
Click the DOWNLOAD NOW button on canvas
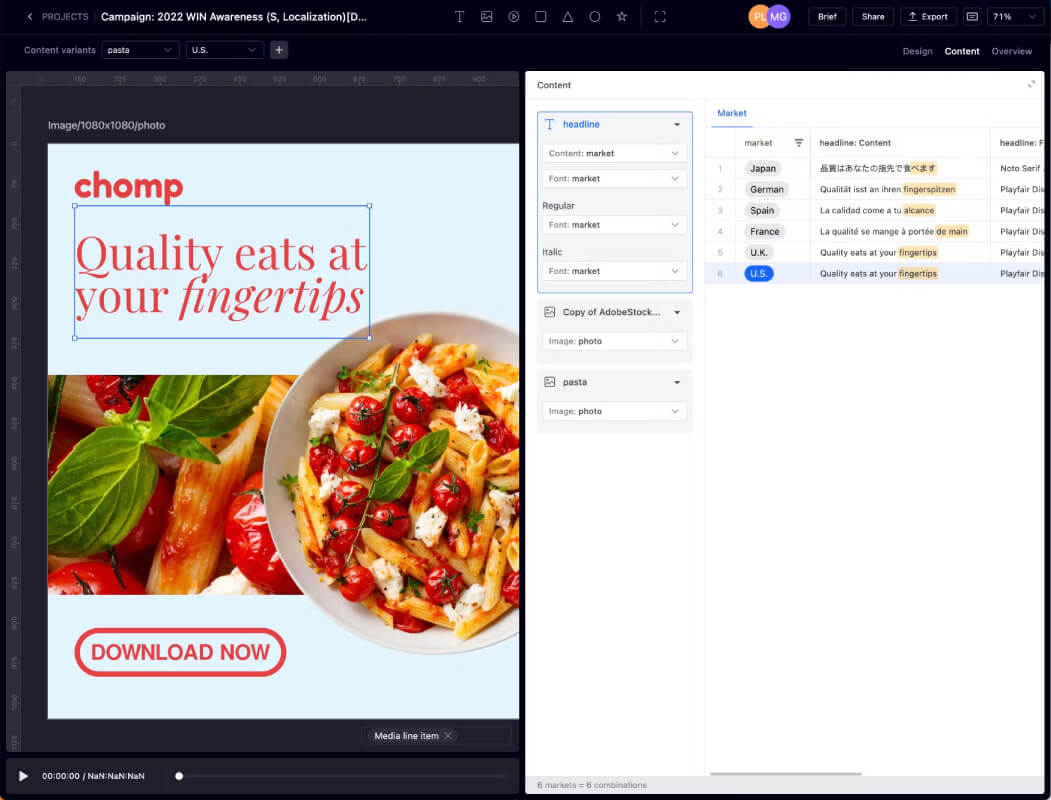pyautogui.click(x=180, y=652)
